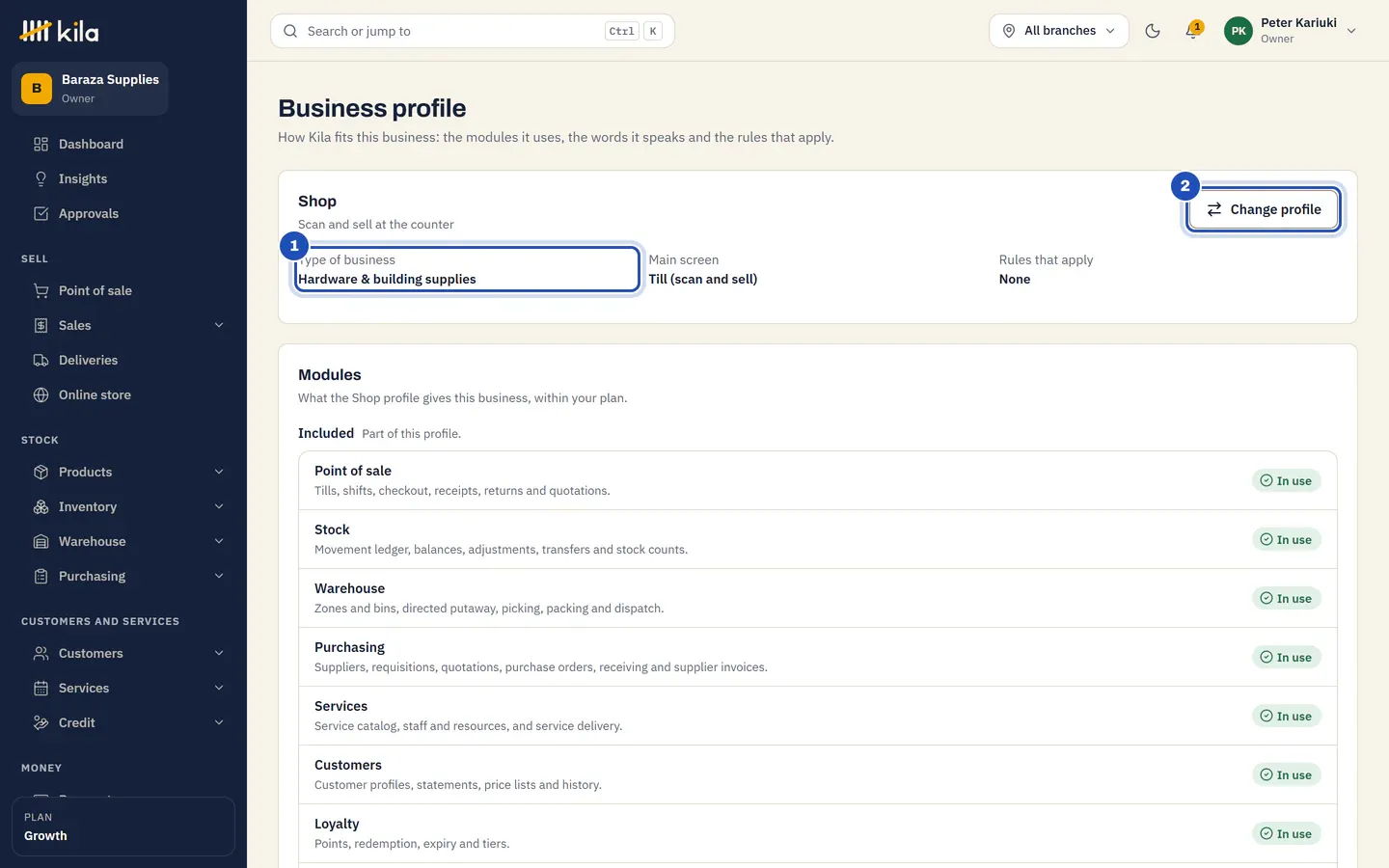Click the Products box icon
Viewport: 1389px width, 868px height.
[x=41, y=472]
